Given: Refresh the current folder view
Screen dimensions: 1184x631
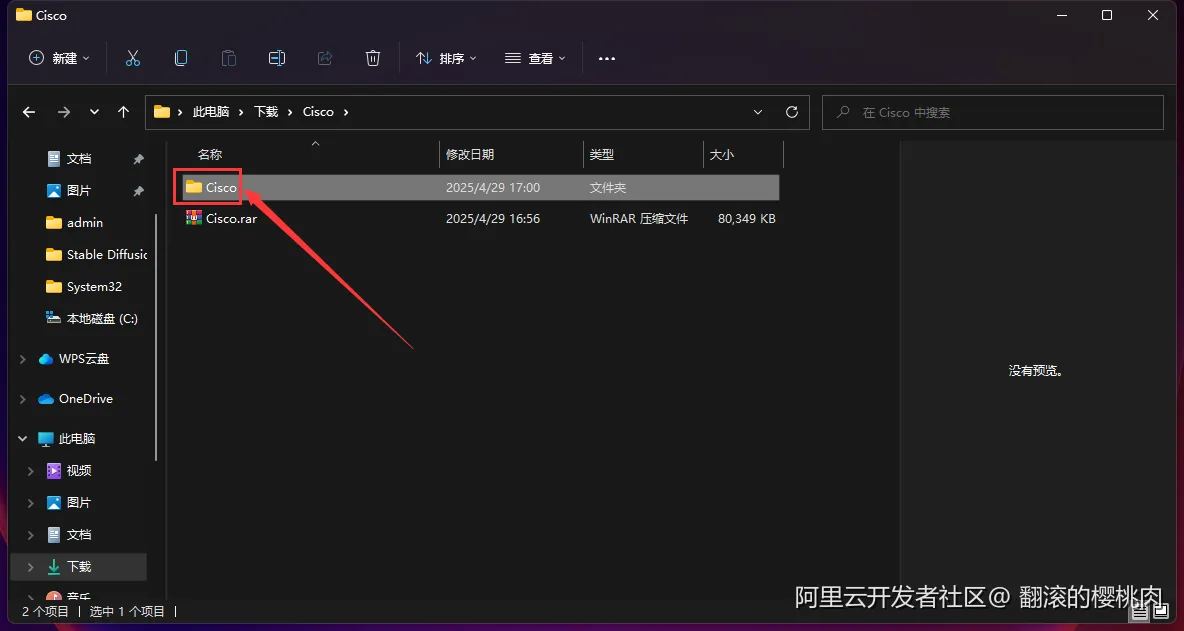Looking at the screenshot, I should (x=792, y=112).
